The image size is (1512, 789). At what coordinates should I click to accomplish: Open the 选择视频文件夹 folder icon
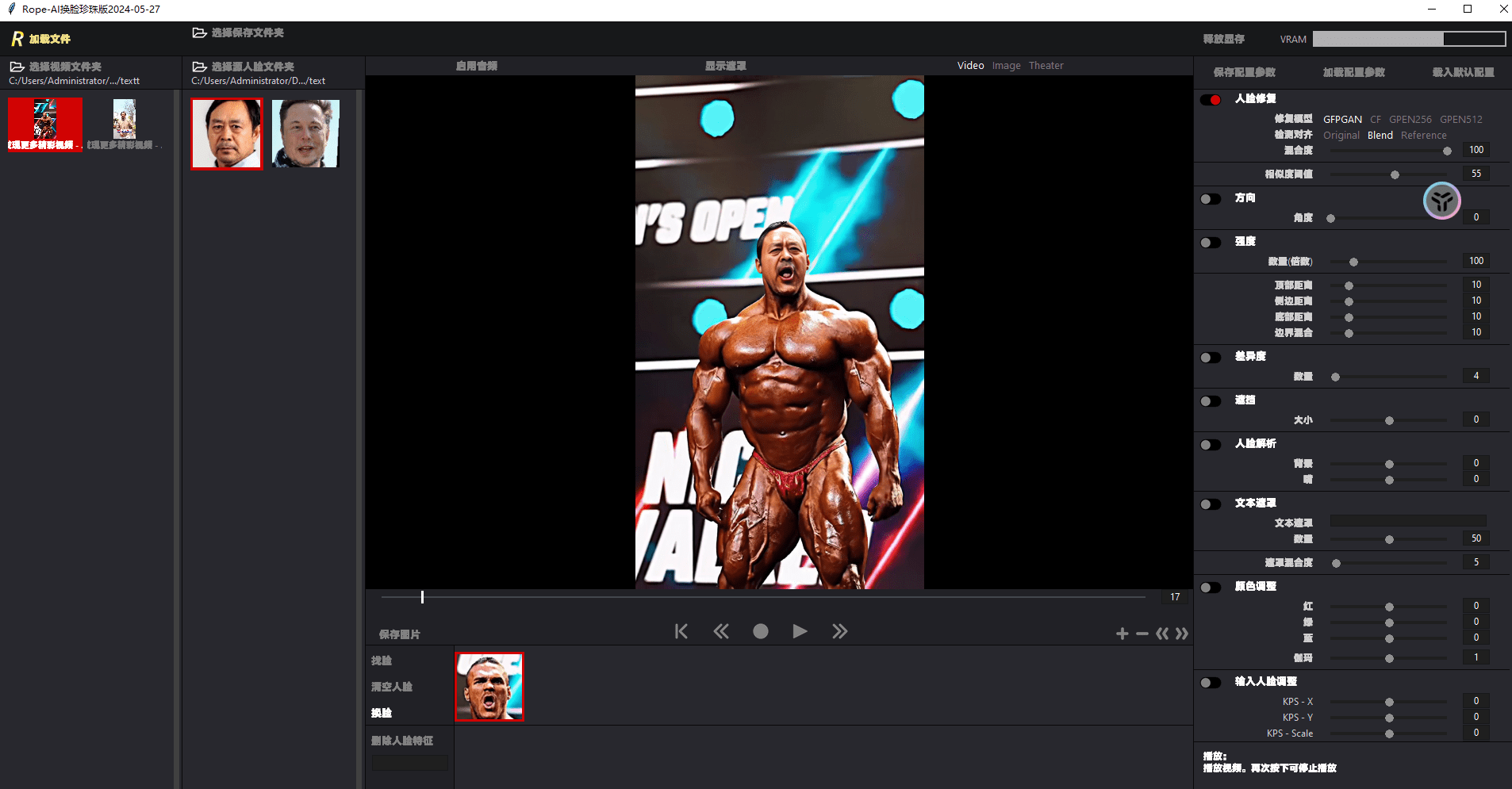(x=17, y=67)
